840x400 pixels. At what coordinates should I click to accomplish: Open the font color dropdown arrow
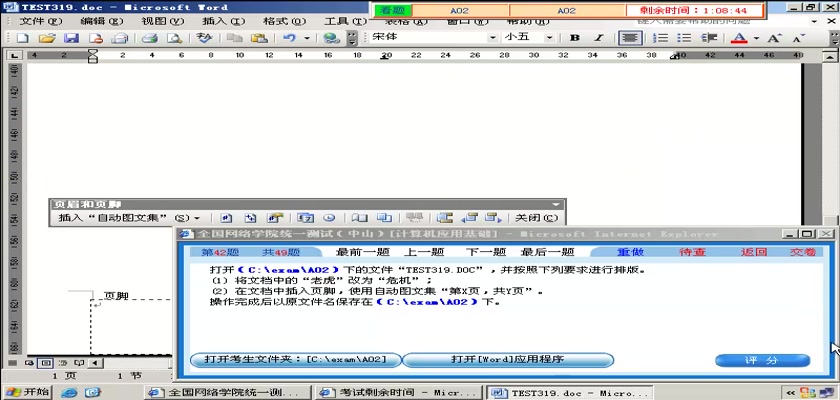point(756,38)
